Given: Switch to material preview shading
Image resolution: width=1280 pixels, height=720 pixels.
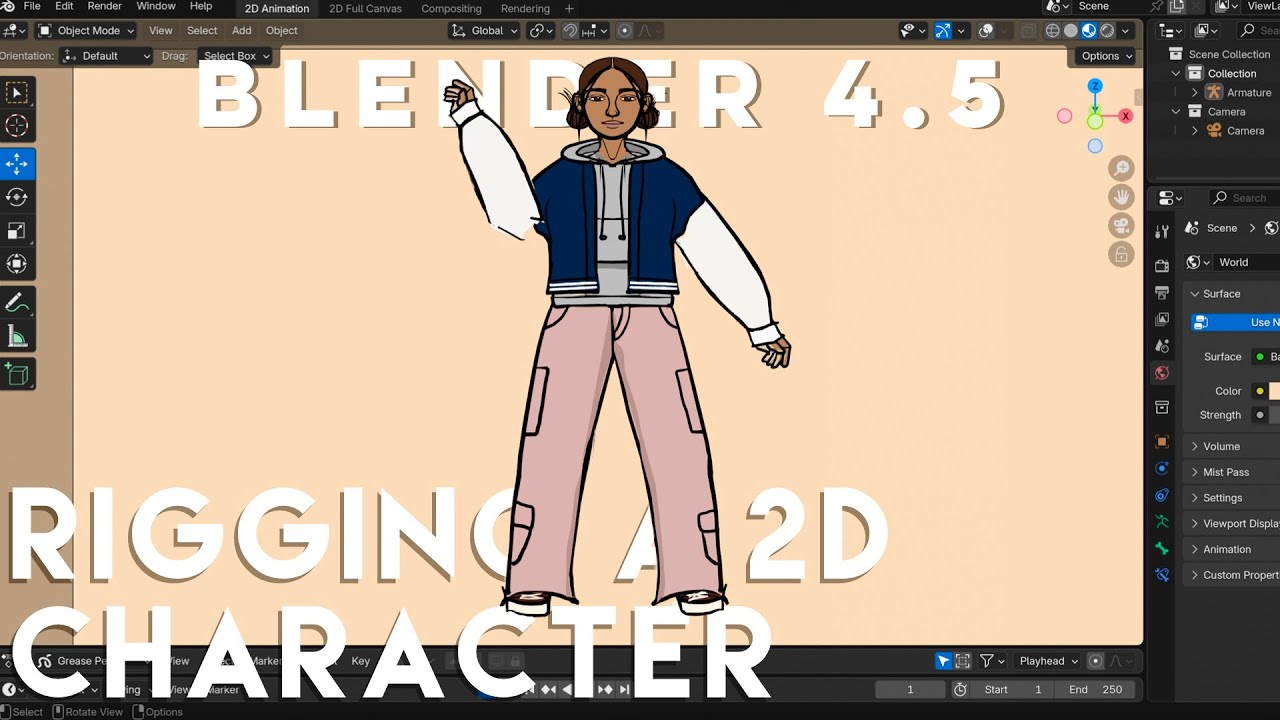Looking at the screenshot, I should coord(1089,31).
